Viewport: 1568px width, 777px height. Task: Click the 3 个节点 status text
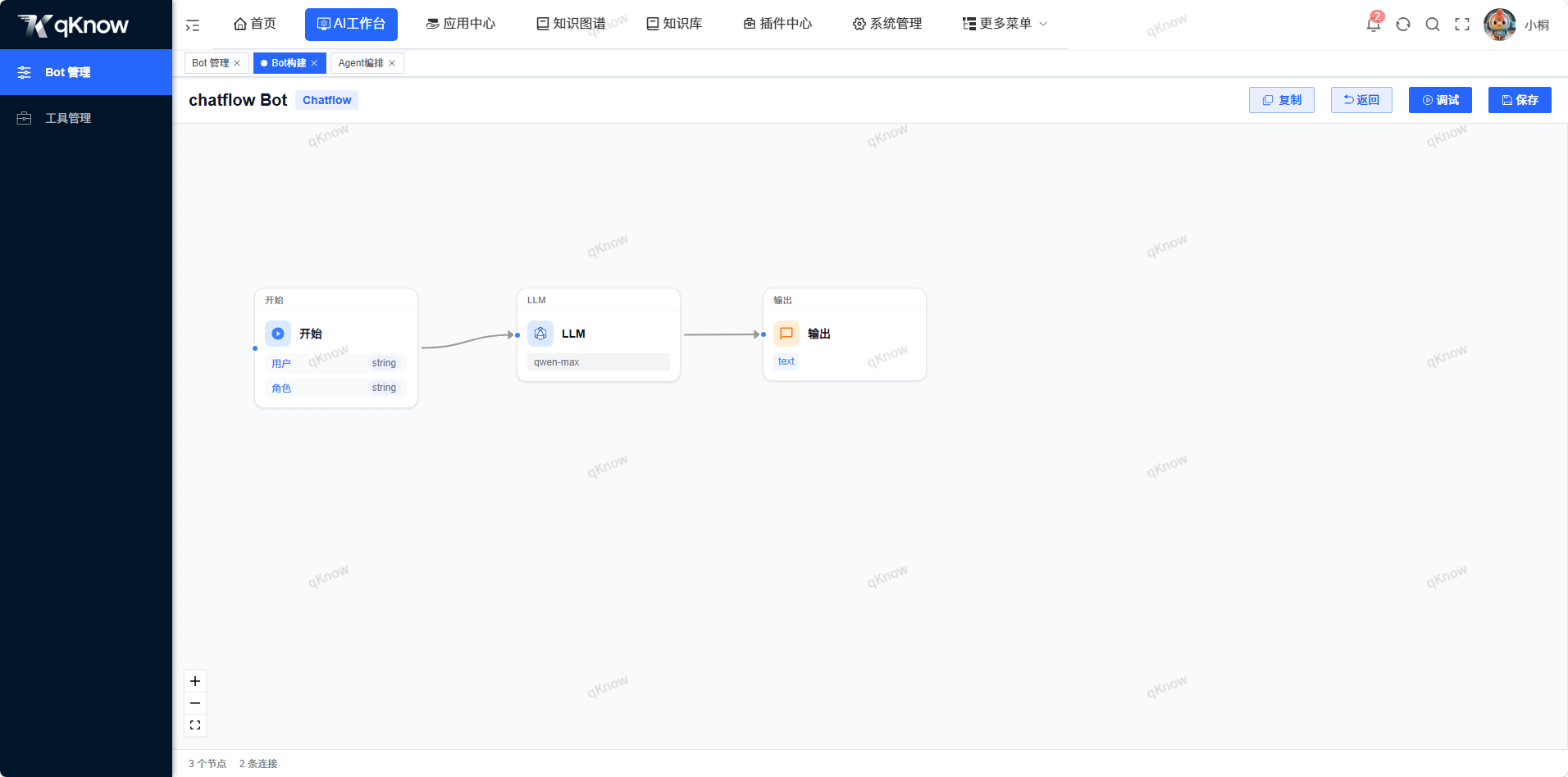(x=207, y=764)
